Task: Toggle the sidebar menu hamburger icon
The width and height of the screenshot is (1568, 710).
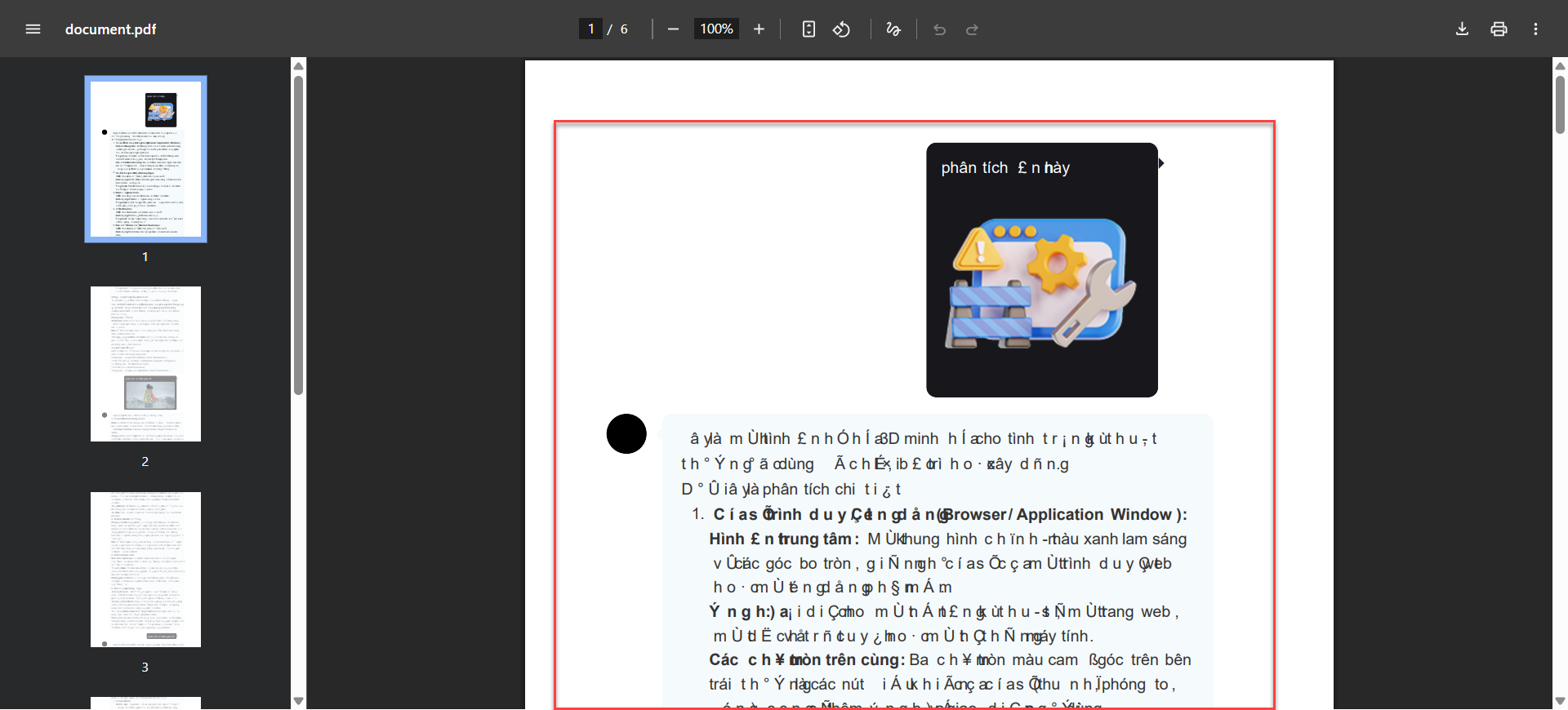Action: pos(33,29)
